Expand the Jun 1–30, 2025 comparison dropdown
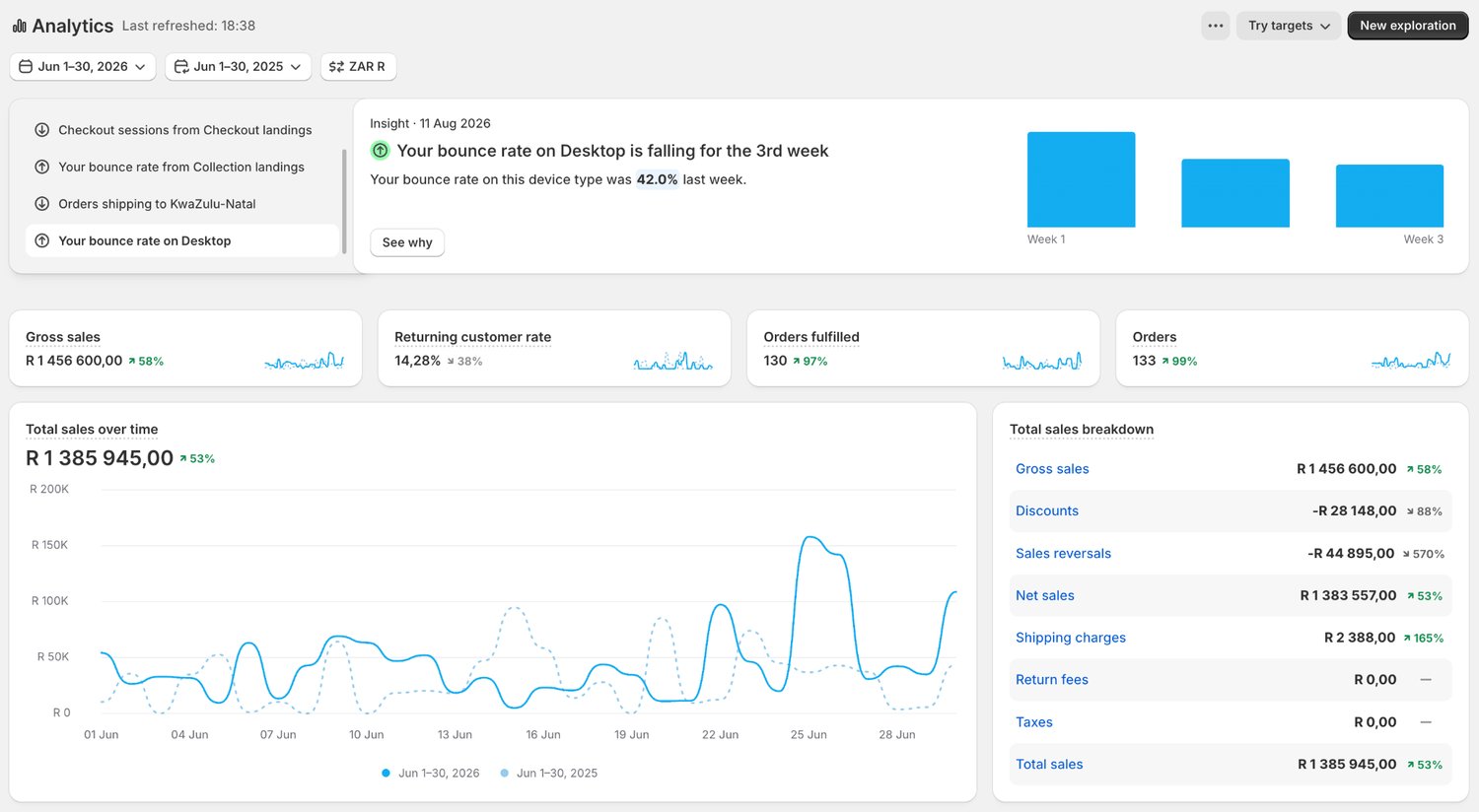The image size is (1479, 812). point(239,66)
